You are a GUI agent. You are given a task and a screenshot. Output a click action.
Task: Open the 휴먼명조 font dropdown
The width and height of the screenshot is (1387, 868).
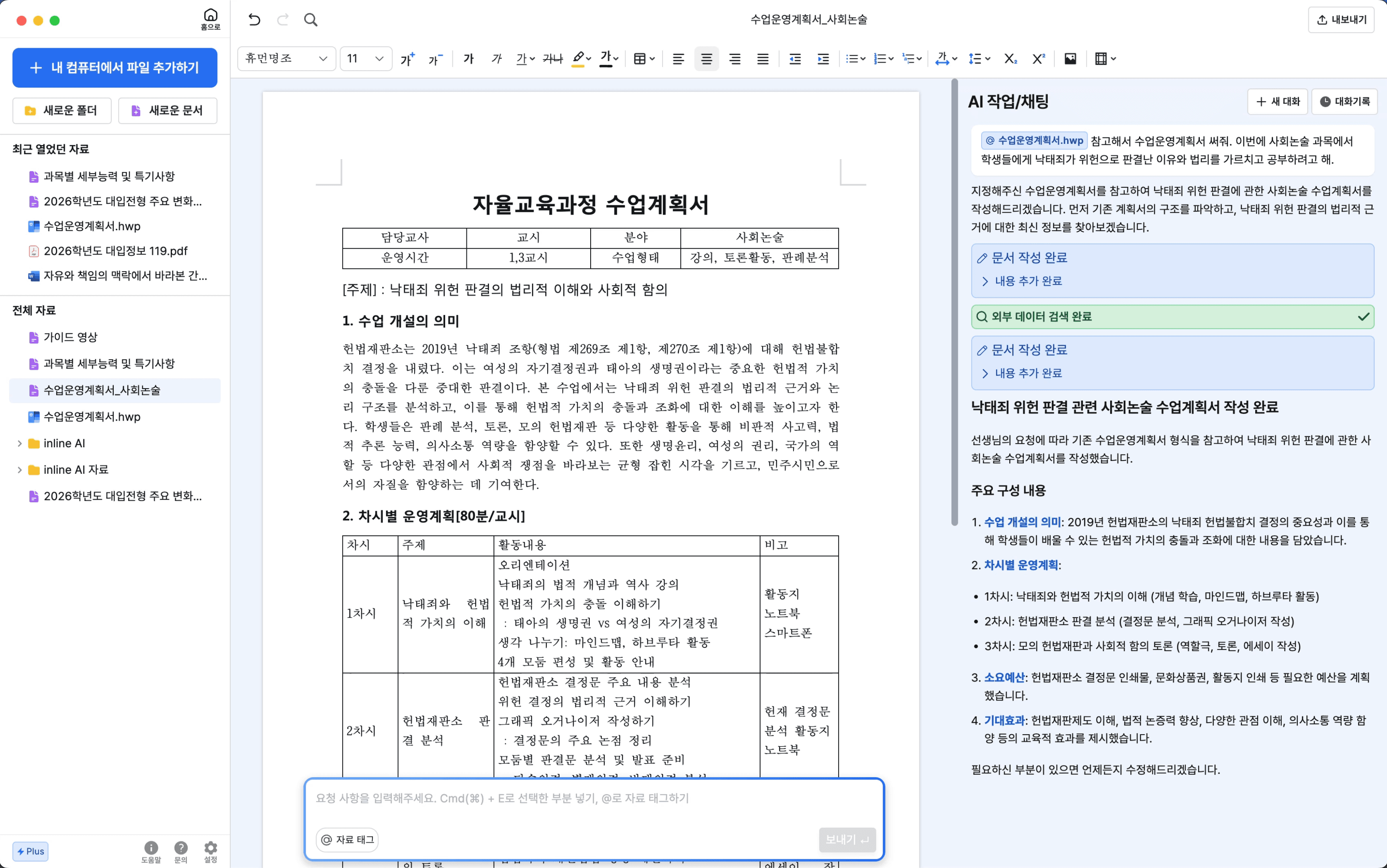[x=286, y=59]
